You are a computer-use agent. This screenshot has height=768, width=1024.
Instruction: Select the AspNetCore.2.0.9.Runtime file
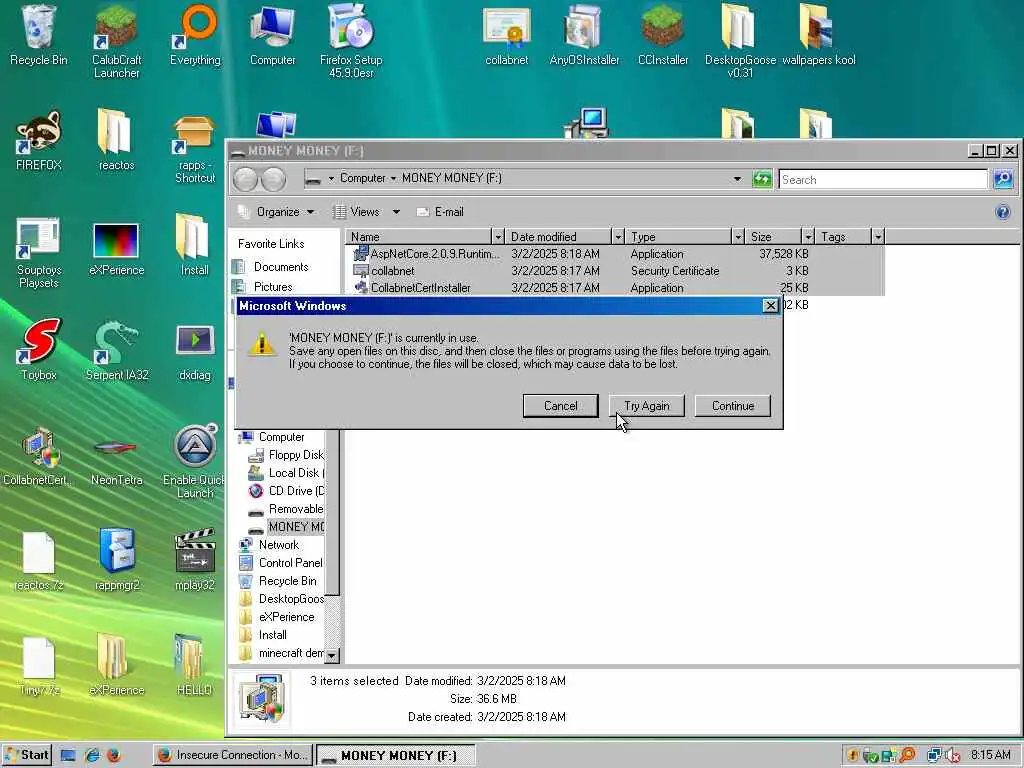[x=615, y=253]
